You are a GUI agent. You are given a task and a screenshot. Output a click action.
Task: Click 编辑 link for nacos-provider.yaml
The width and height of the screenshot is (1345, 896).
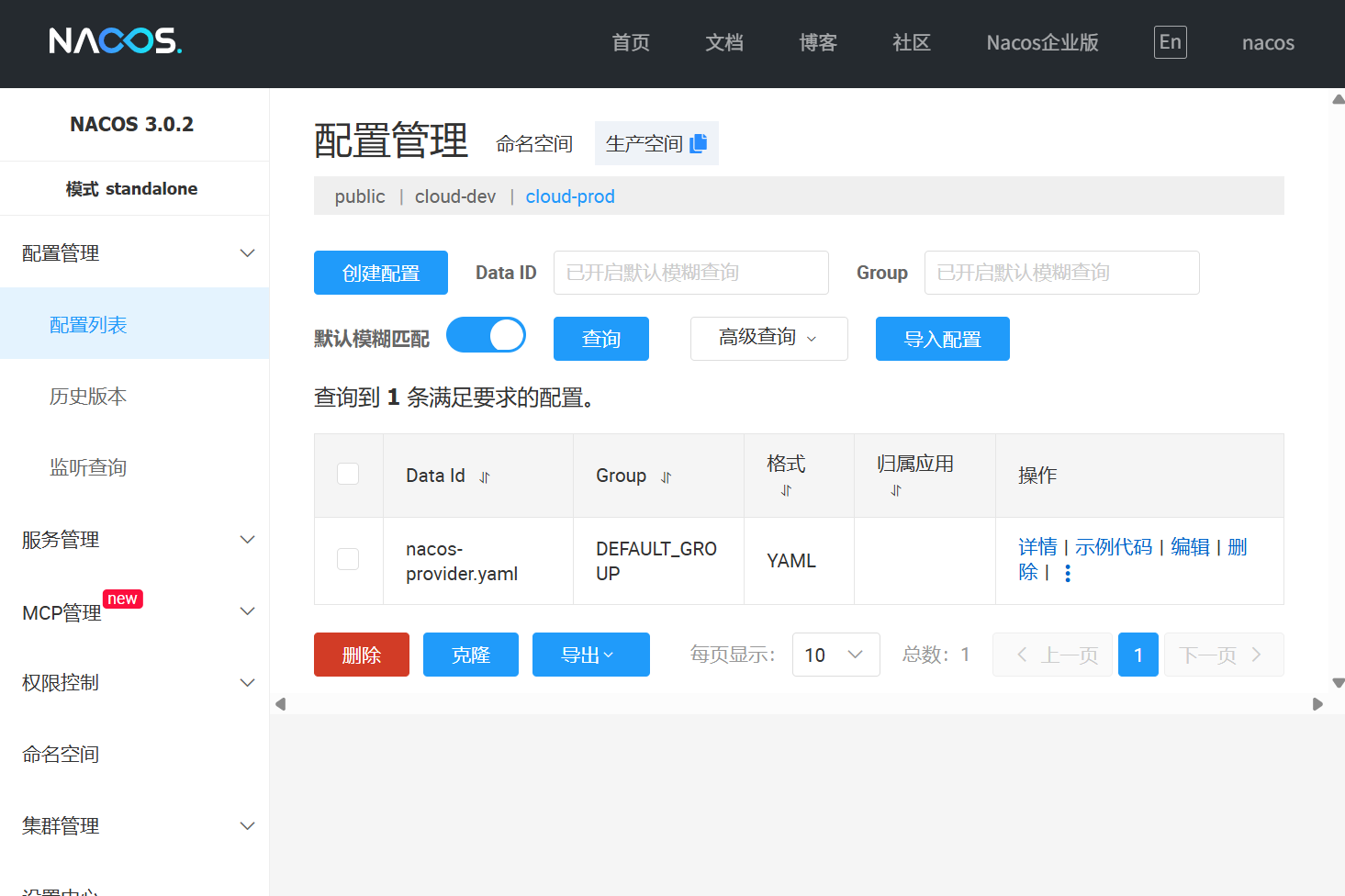(x=1190, y=547)
